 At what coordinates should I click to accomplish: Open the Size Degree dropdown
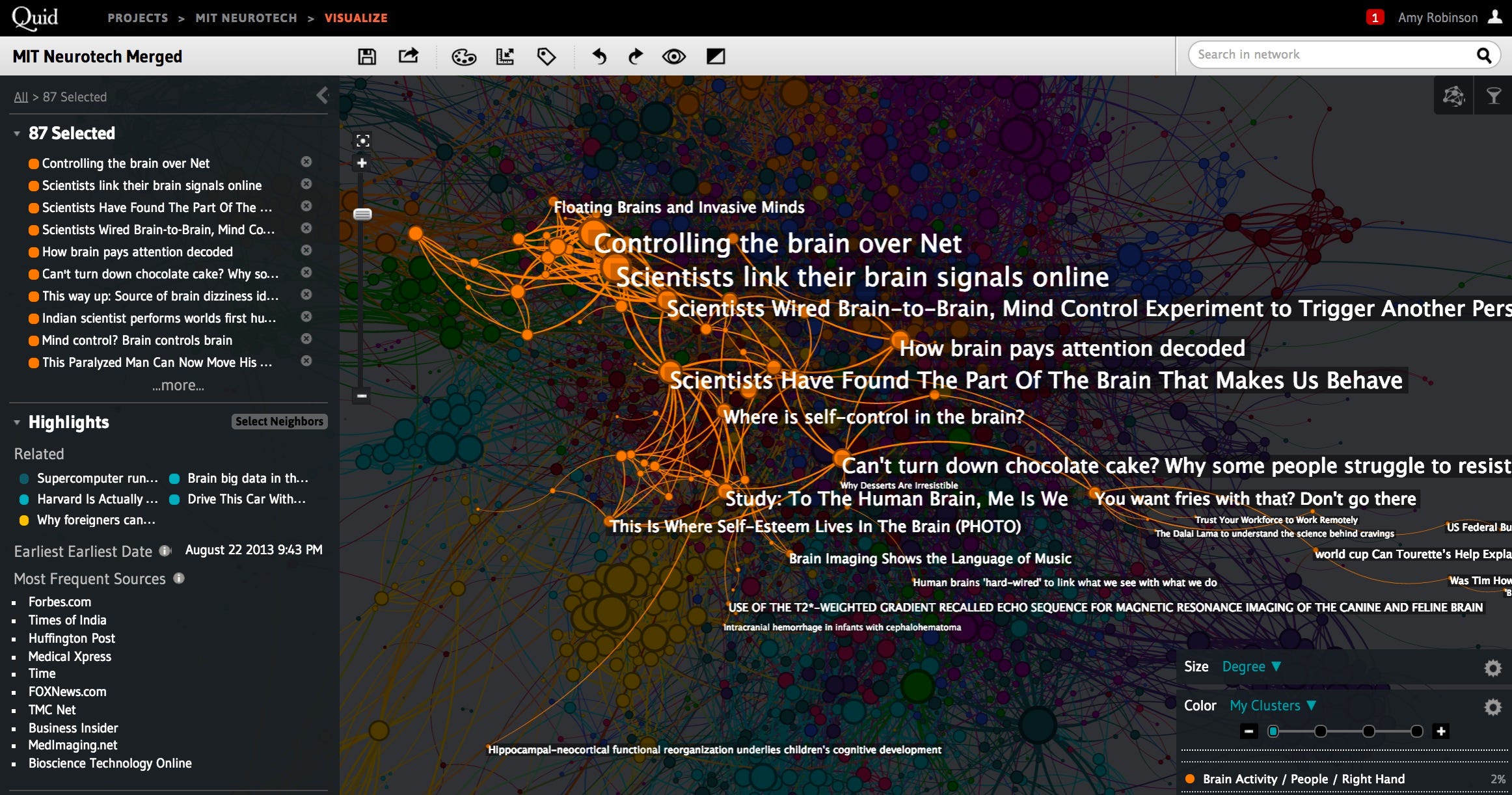pos(1251,667)
